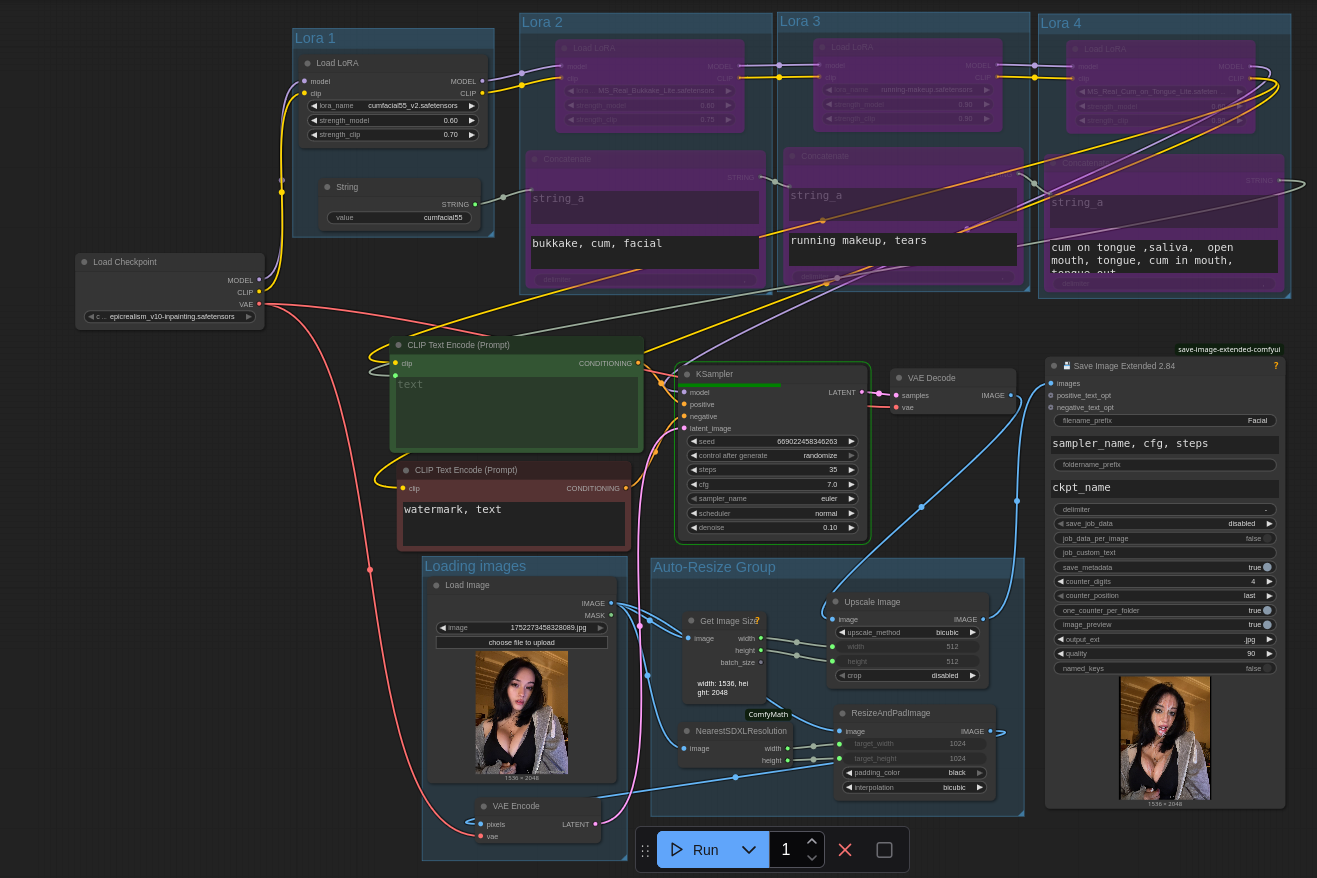1317x878 pixels.
Task: Collapse the ResizeAndPadImage node via its title dot
Action: (842, 713)
